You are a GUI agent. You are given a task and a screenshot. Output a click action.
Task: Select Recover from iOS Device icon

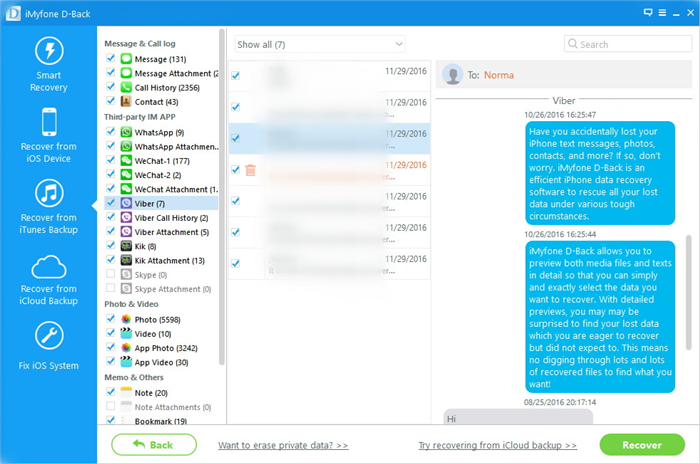pyautogui.click(x=49, y=121)
